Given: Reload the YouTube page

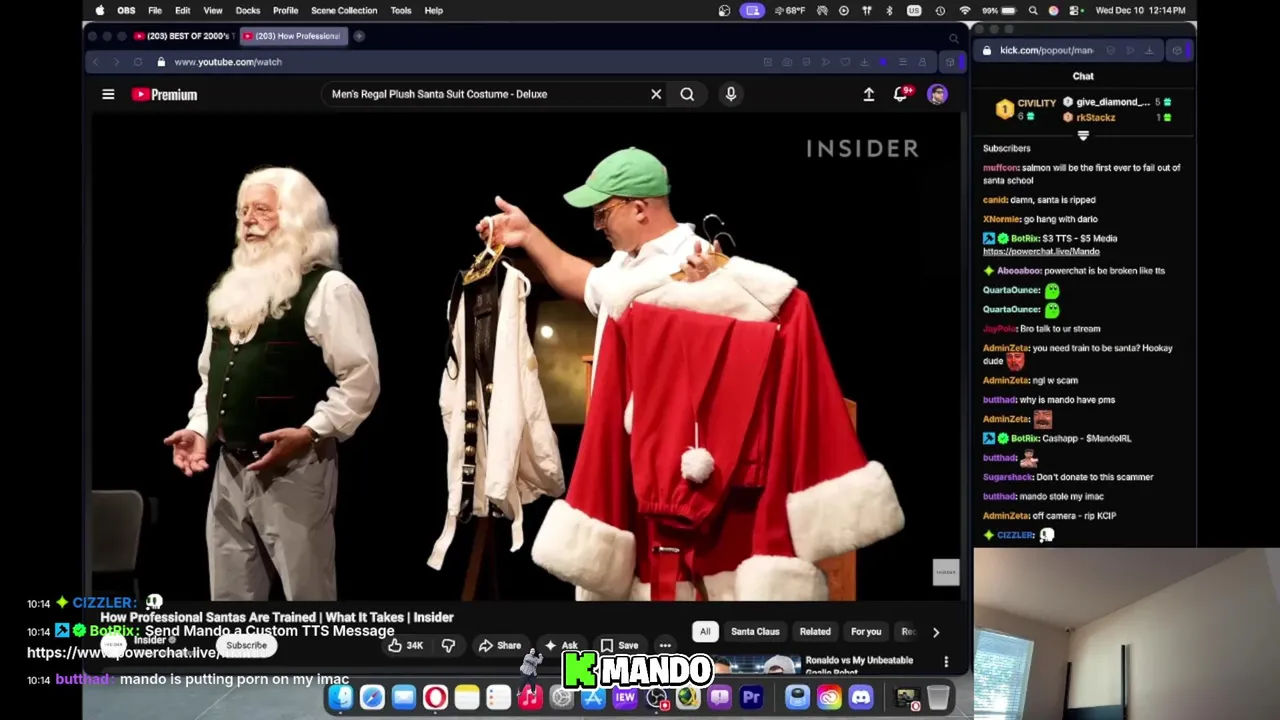Looking at the screenshot, I should tap(138, 62).
